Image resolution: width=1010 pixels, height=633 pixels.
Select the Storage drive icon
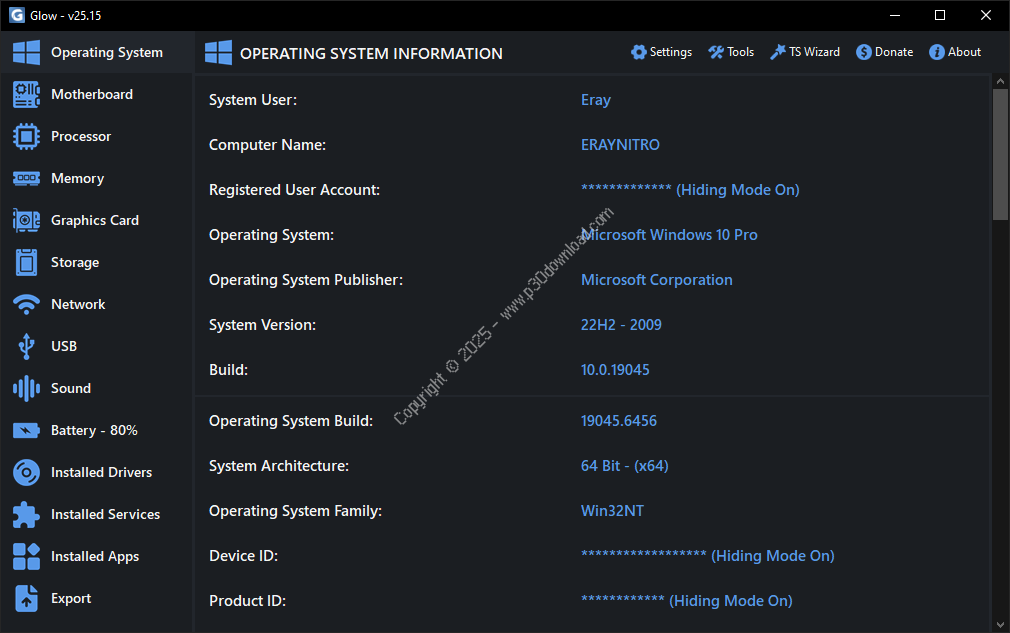(x=26, y=262)
